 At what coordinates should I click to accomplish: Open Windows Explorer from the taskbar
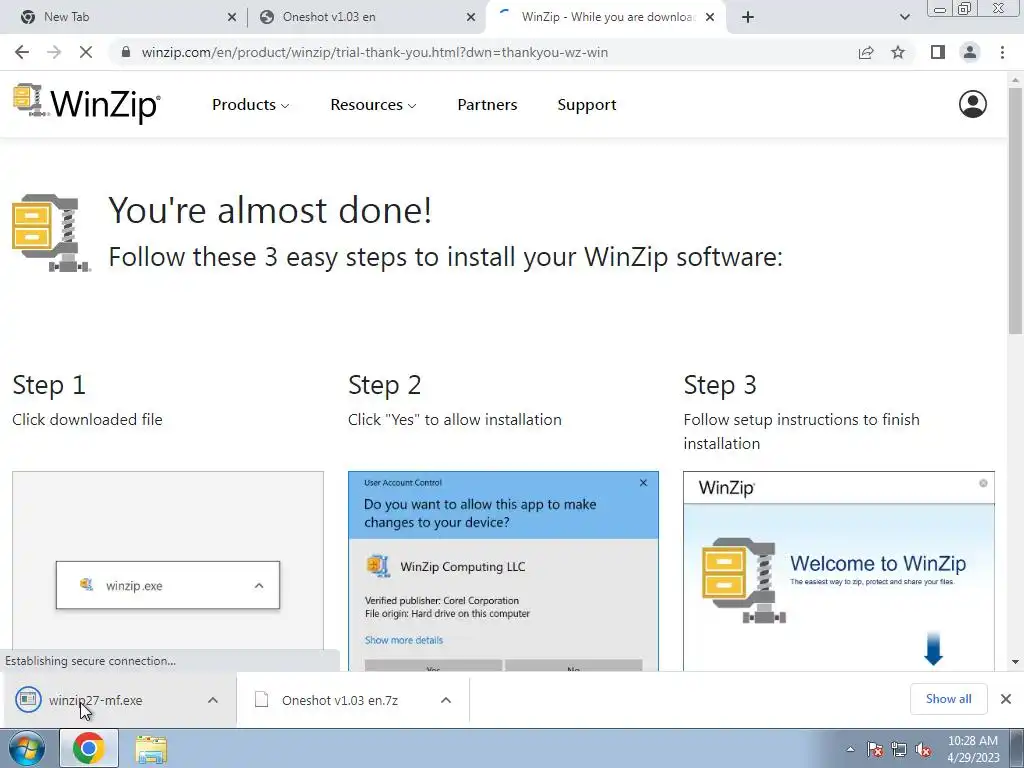[x=151, y=748]
